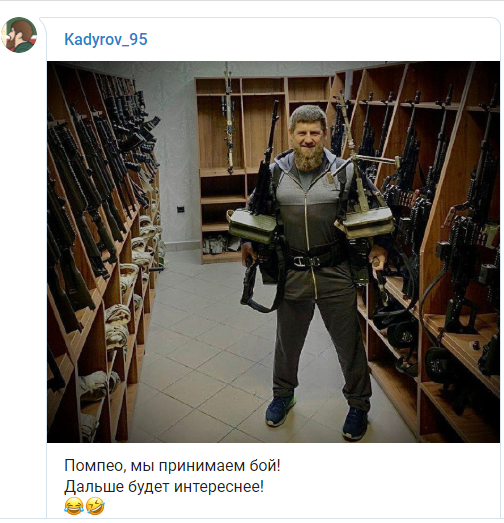Click the belt buckle in the photo
Screen dimensions: 504x523
point(301,262)
